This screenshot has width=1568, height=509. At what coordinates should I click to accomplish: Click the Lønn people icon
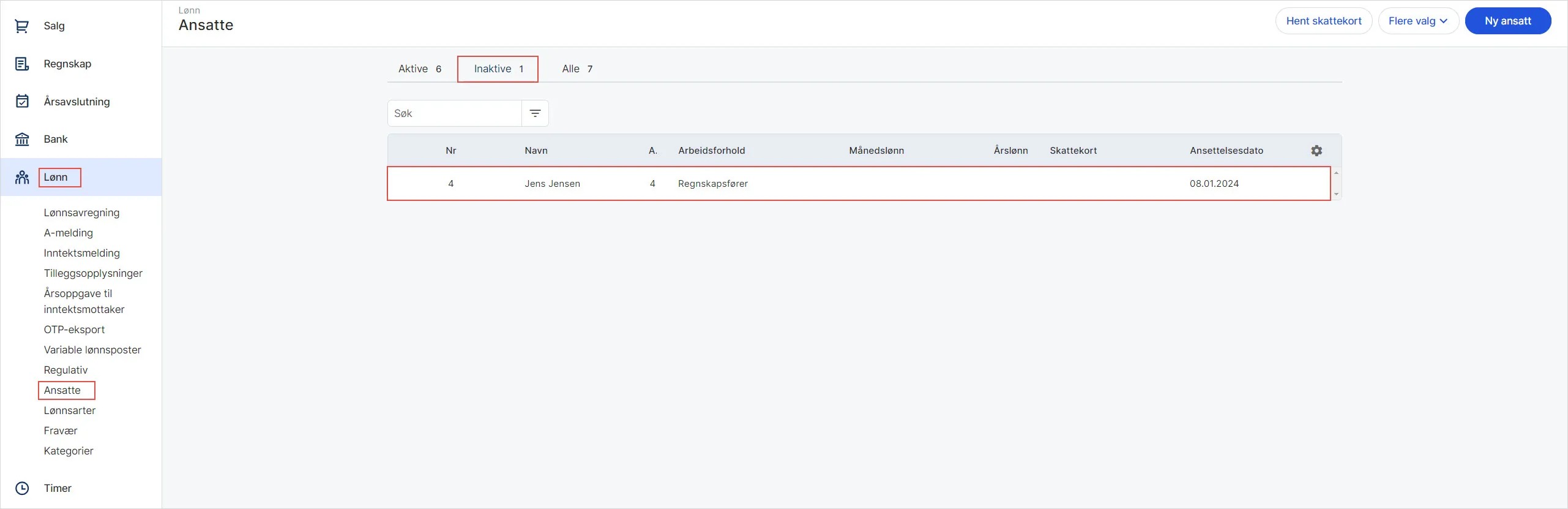point(22,177)
